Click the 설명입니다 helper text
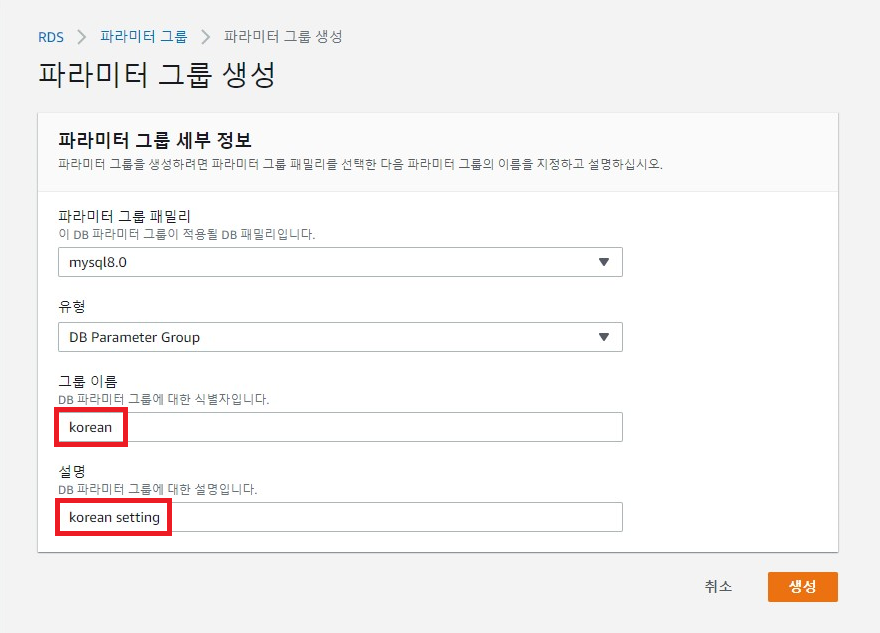 158,489
